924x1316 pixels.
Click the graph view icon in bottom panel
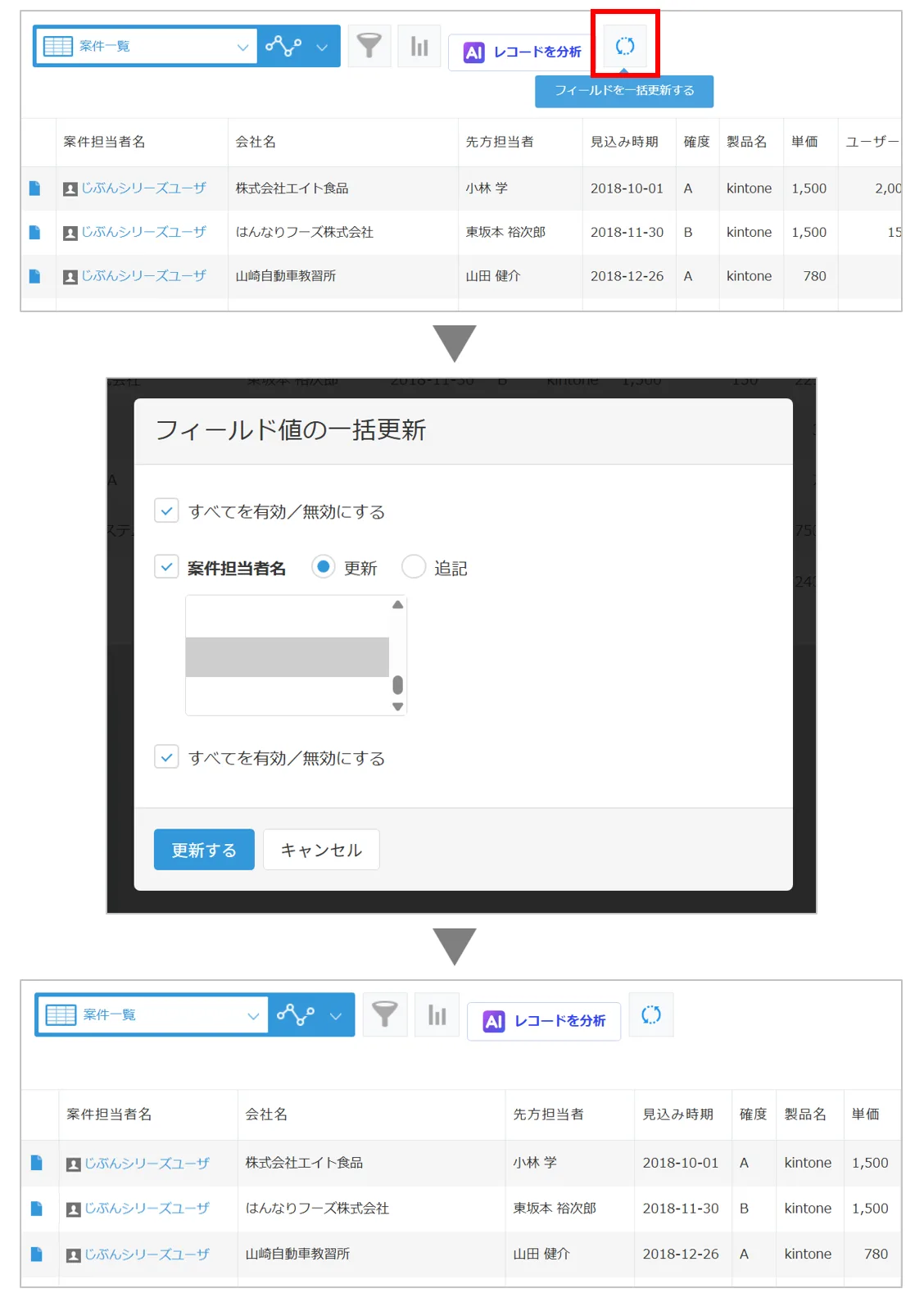point(296,1014)
